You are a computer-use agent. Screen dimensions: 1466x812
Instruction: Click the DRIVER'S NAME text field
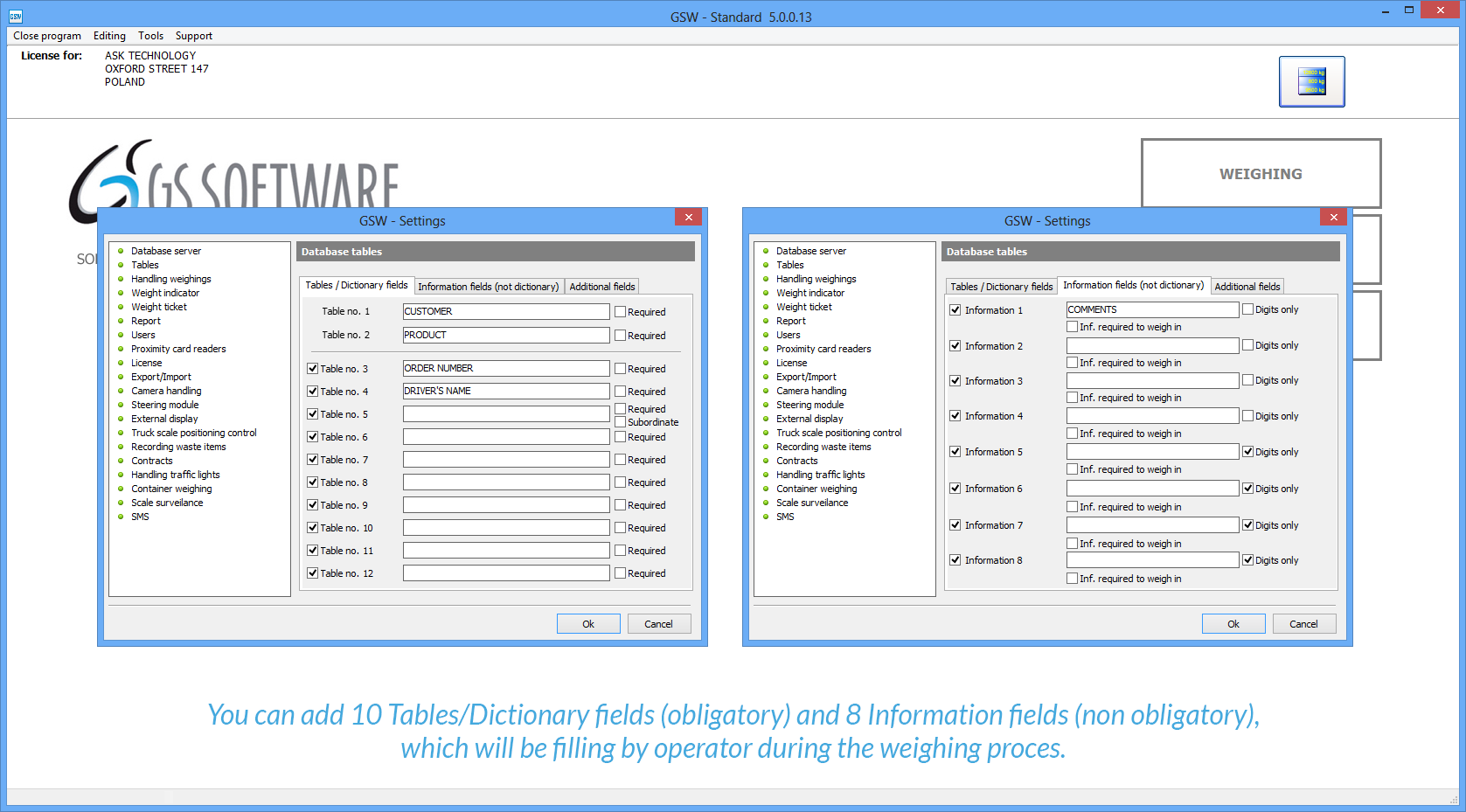[x=505, y=392]
